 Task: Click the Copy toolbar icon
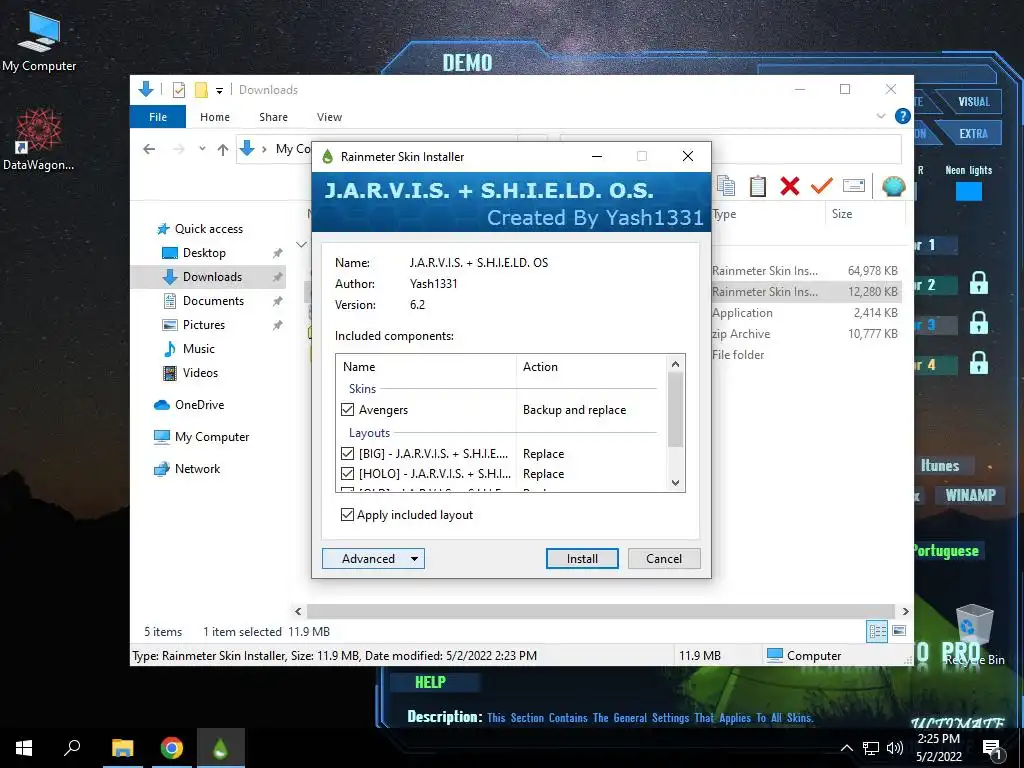coord(726,186)
